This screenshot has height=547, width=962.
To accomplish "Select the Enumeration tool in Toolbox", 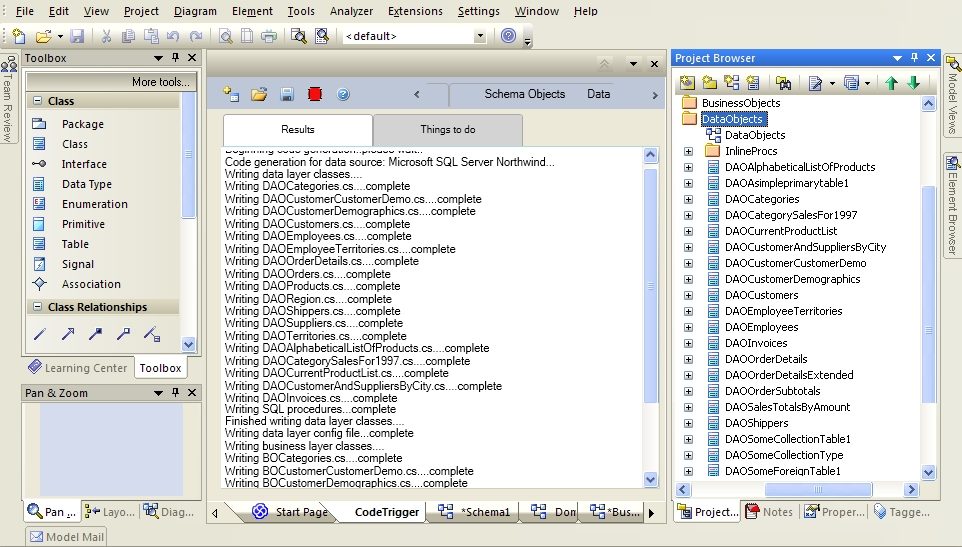I will pyautogui.click(x=94, y=204).
